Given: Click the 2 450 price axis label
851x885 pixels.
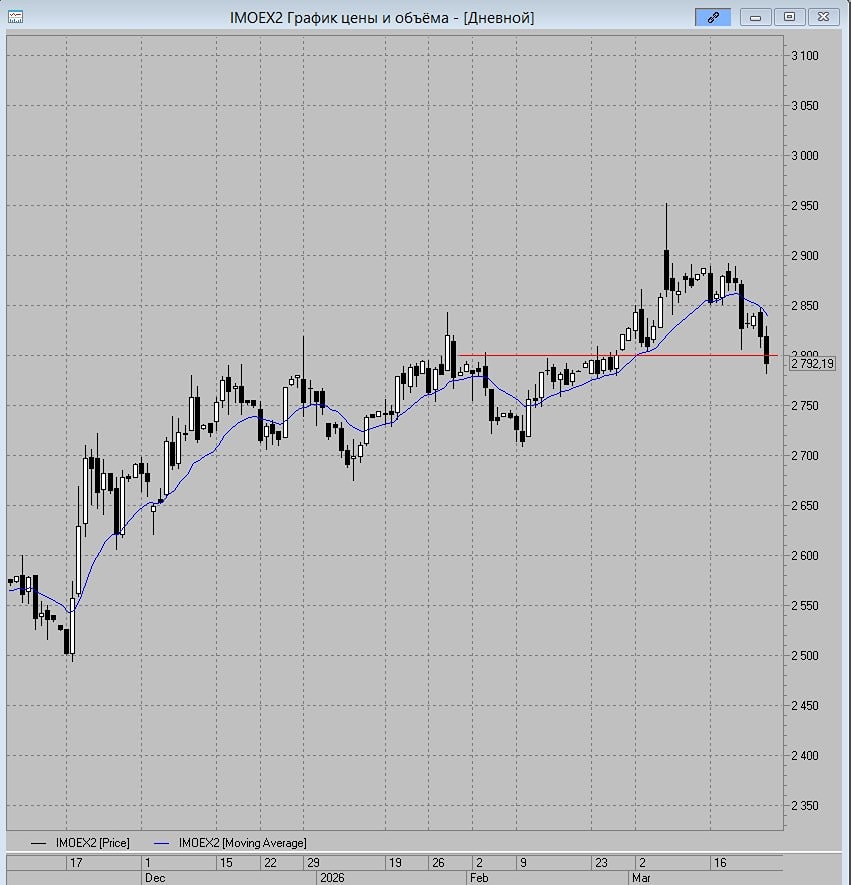Looking at the screenshot, I should tap(805, 706).
